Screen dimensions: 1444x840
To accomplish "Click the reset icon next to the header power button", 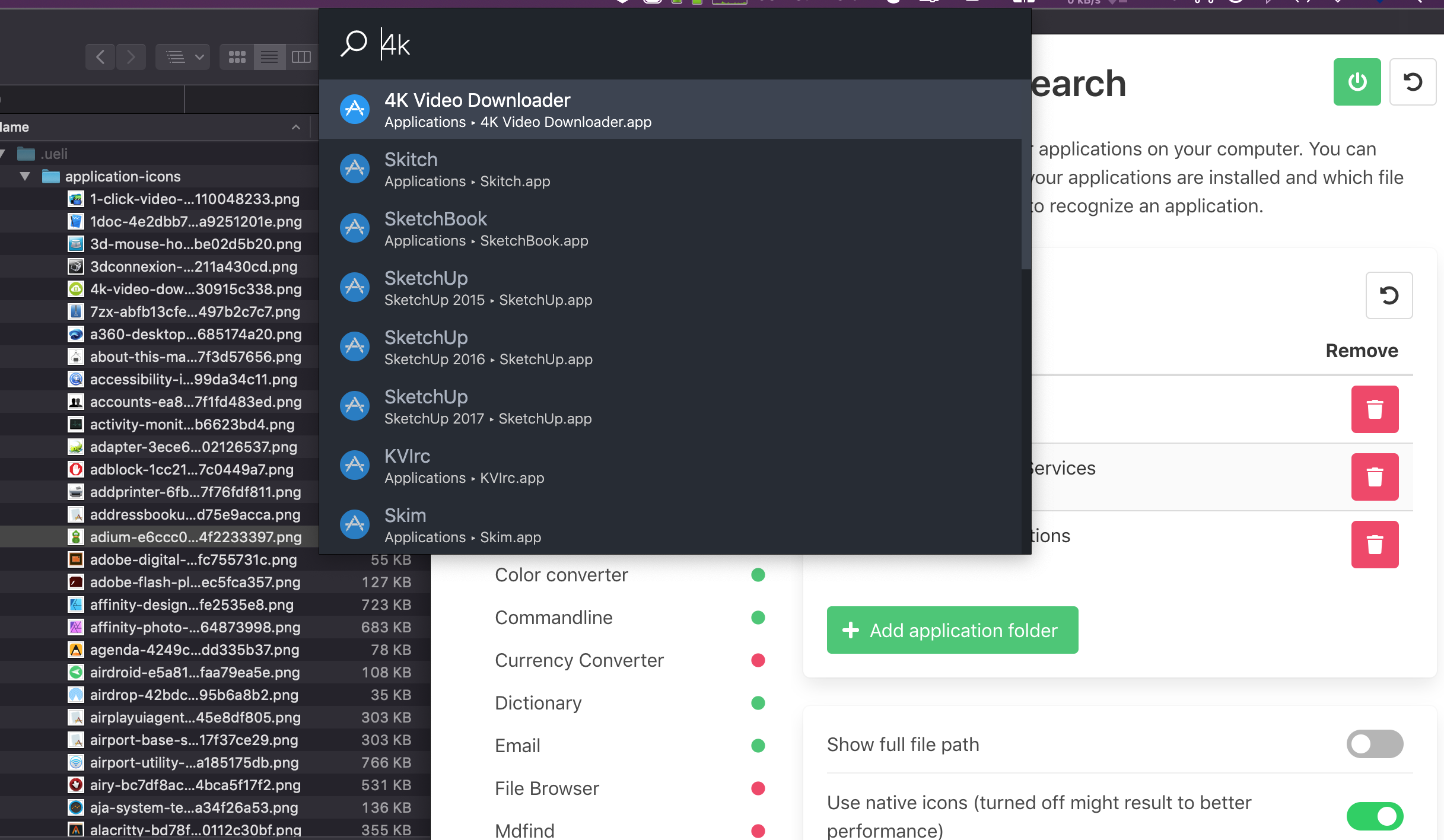I will 1413,82.
